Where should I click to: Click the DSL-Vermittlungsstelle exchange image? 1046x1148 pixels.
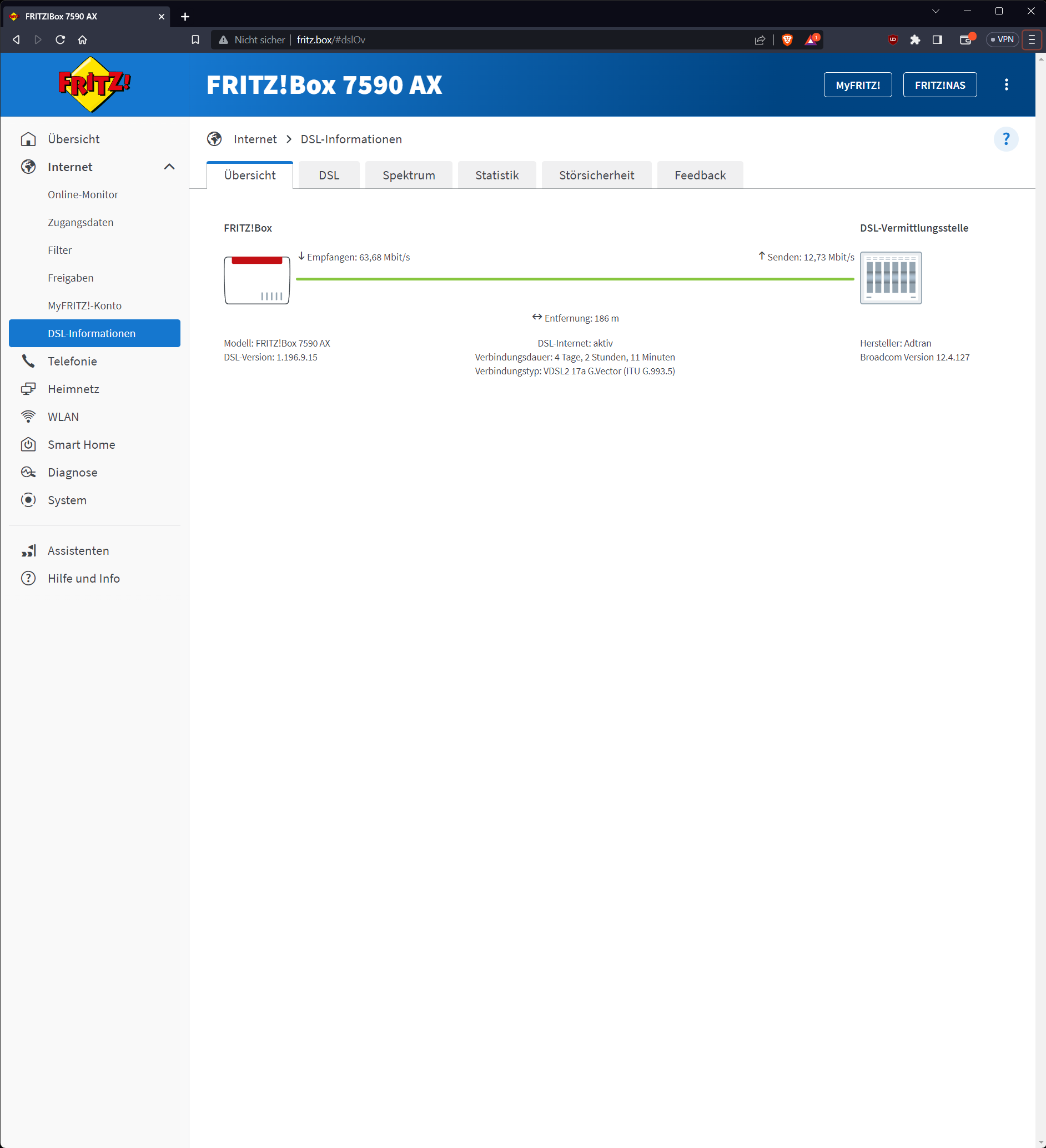pyautogui.click(x=890, y=278)
